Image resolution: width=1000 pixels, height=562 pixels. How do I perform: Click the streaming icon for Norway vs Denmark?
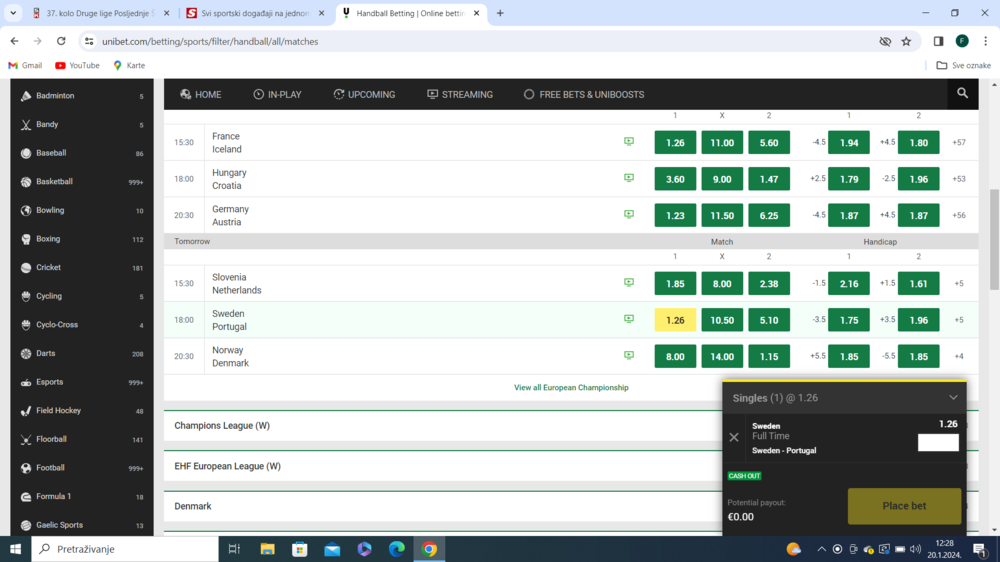pos(629,356)
